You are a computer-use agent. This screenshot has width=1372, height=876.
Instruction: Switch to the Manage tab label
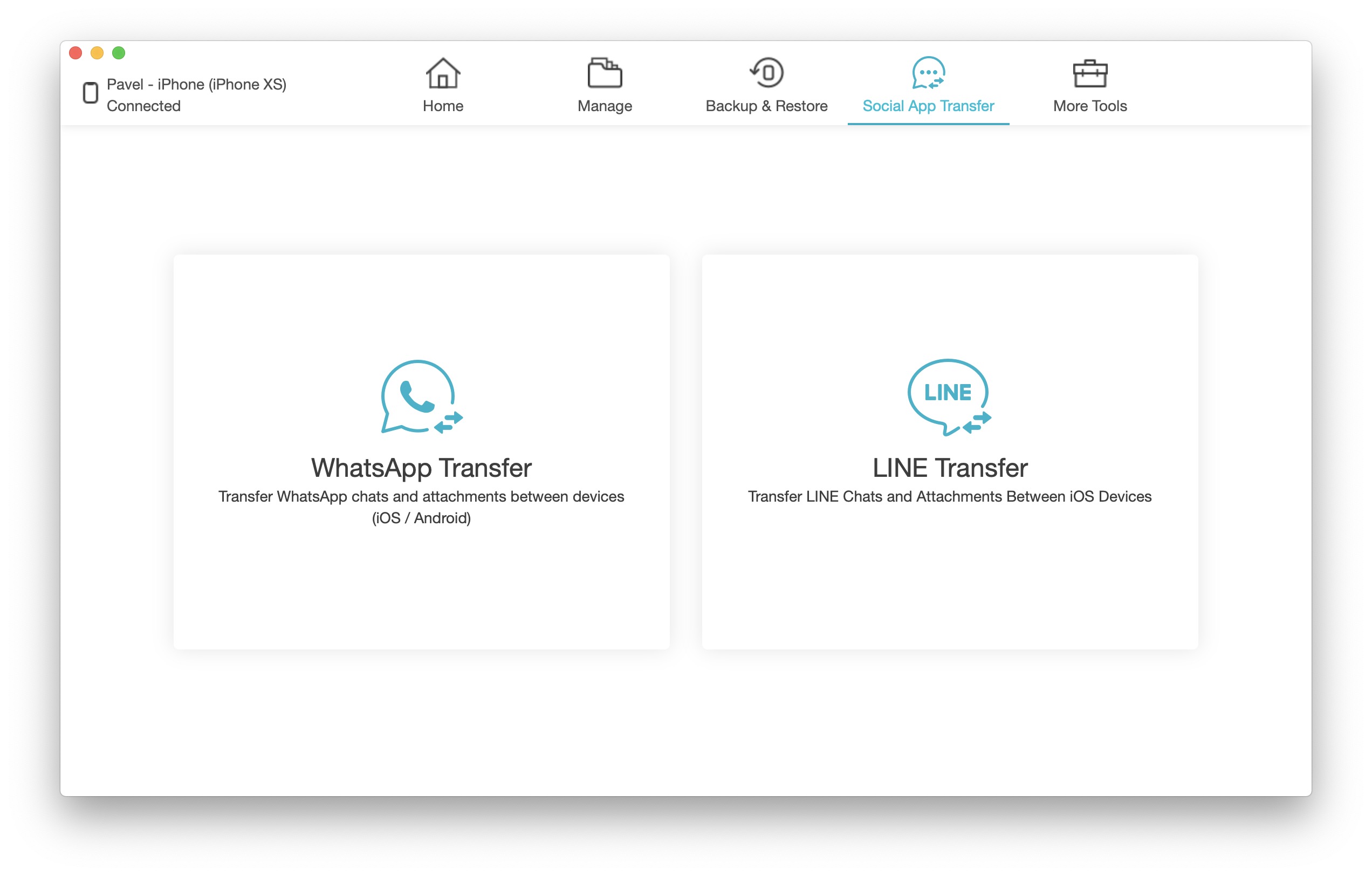click(x=605, y=106)
